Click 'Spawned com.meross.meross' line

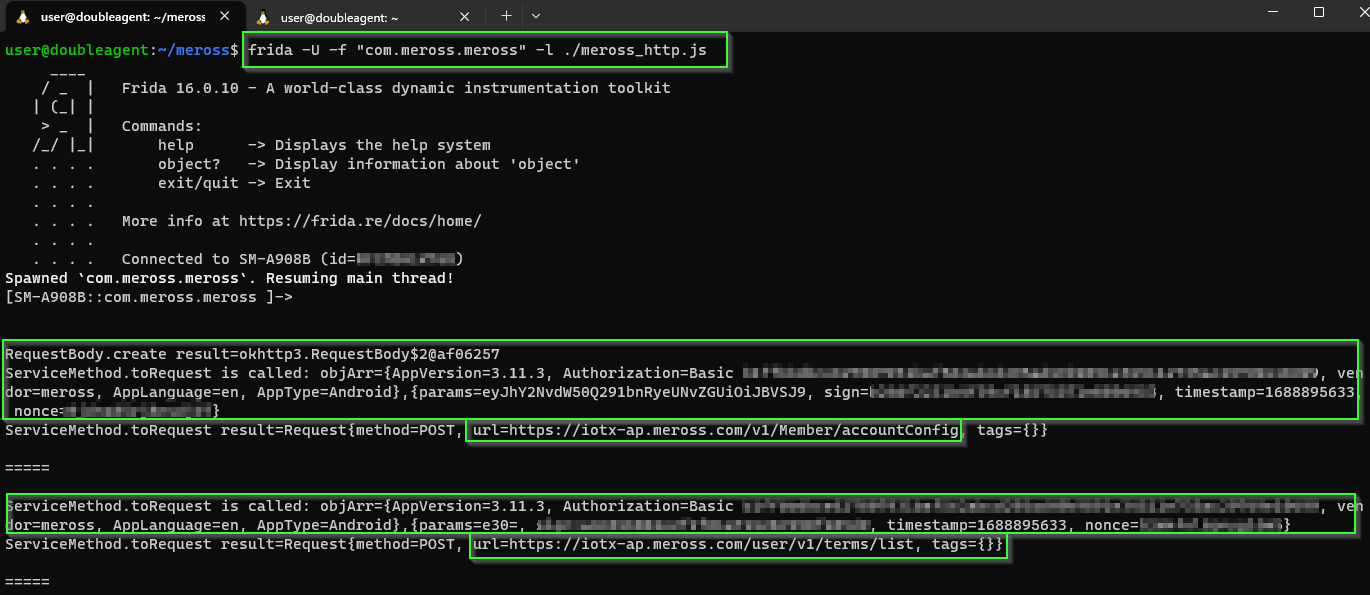pos(230,278)
